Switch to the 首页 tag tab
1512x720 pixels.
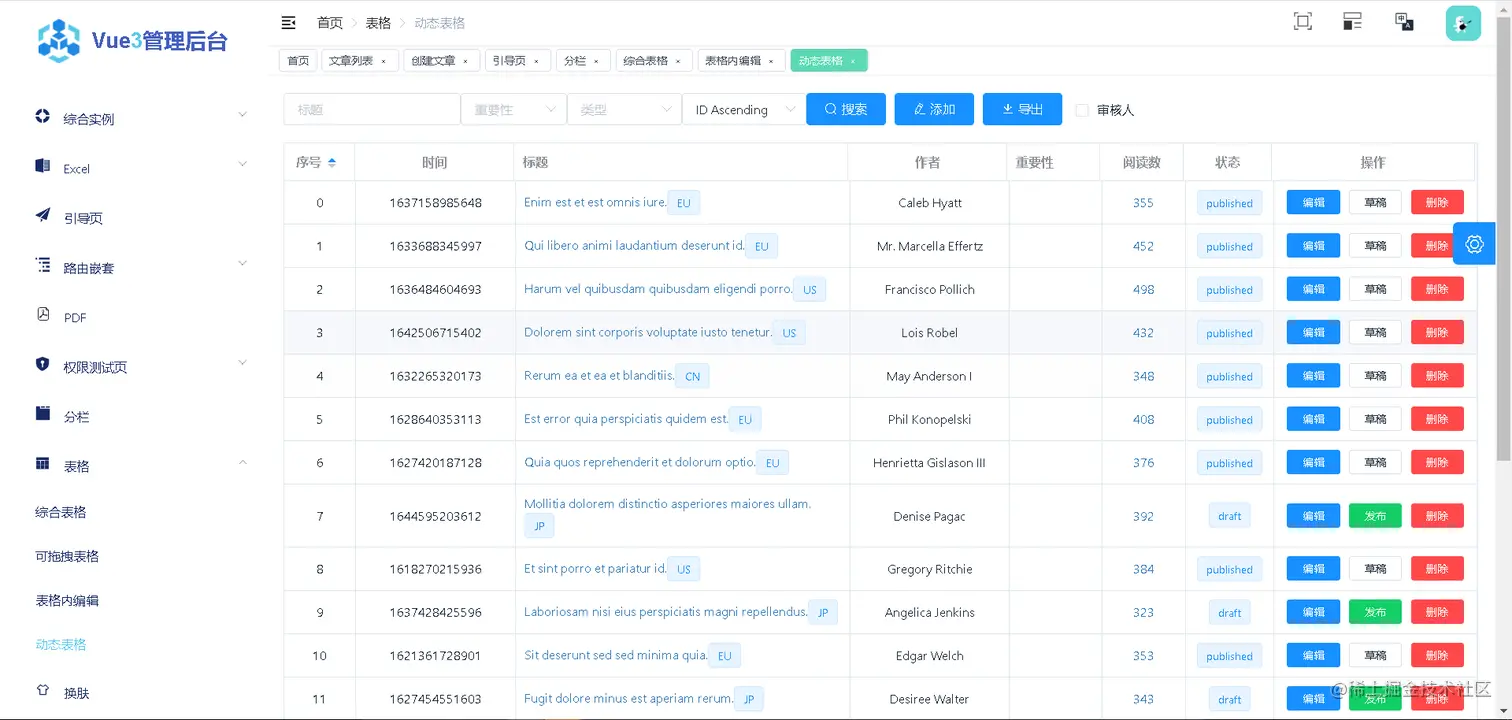pyautogui.click(x=298, y=61)
